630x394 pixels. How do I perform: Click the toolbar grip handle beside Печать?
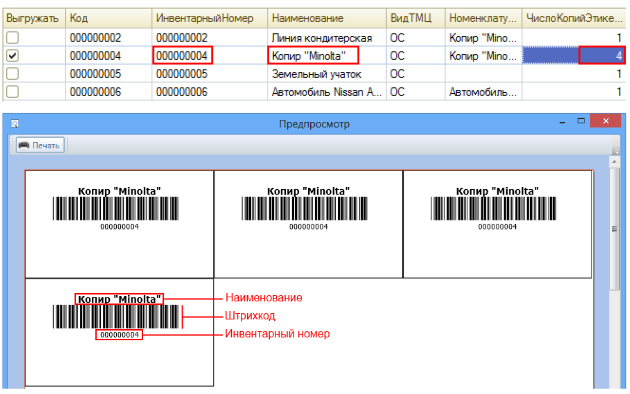click(13, 145)
